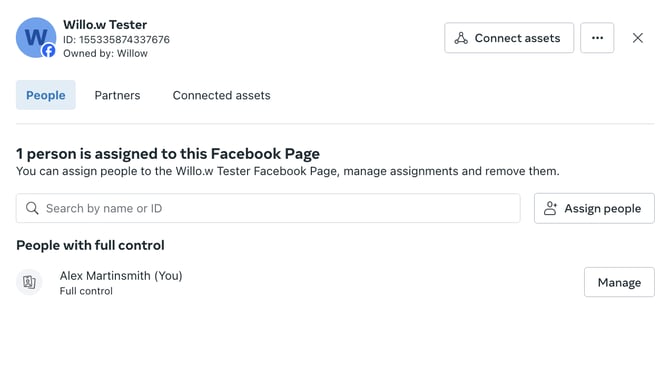Open the Connected assets tab
The image size is (670, 367).
click(221, 95)
